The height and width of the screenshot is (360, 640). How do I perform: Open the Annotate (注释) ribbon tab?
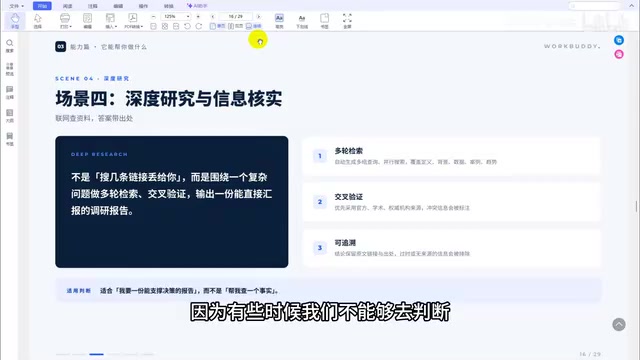point(93,6)
